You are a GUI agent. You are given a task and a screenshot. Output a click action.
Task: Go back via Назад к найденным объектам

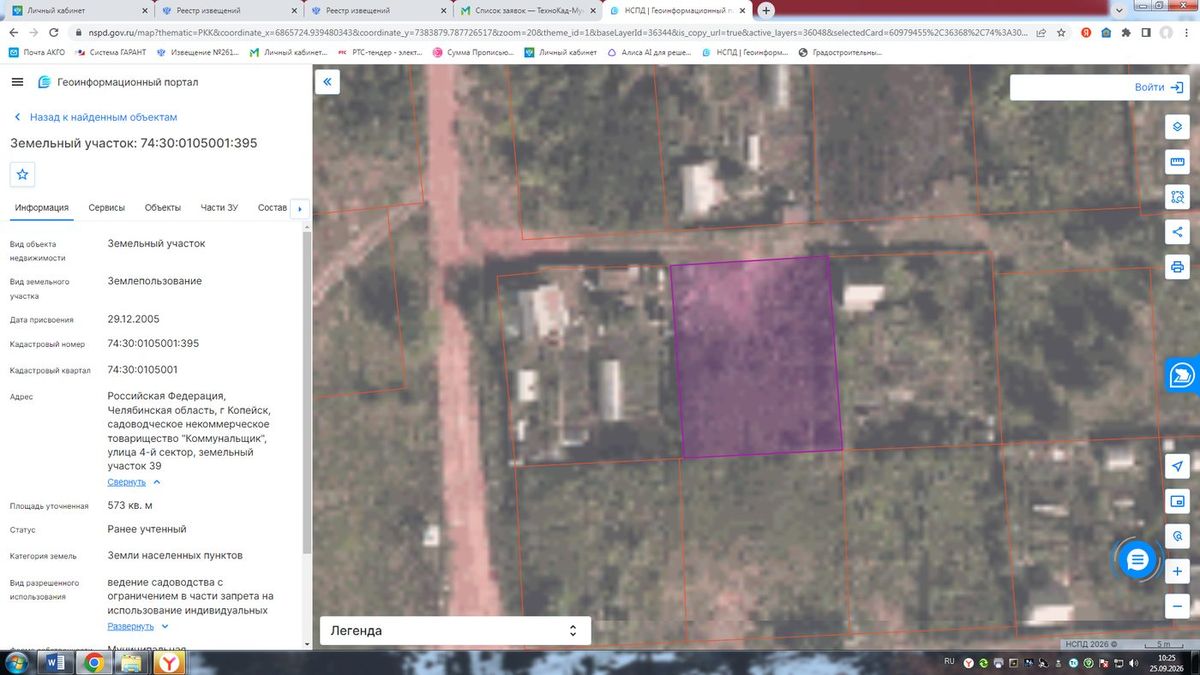click(x=95, y=117)
